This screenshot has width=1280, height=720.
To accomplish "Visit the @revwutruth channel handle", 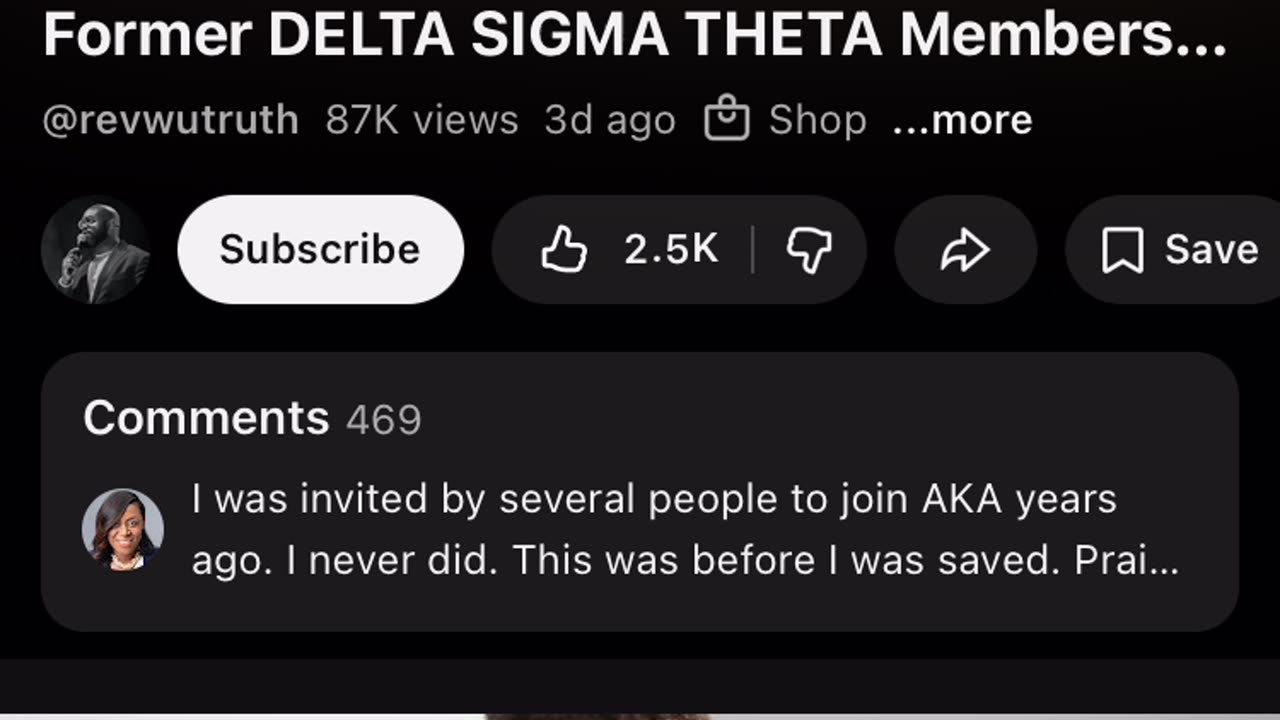I will point(170,120).
